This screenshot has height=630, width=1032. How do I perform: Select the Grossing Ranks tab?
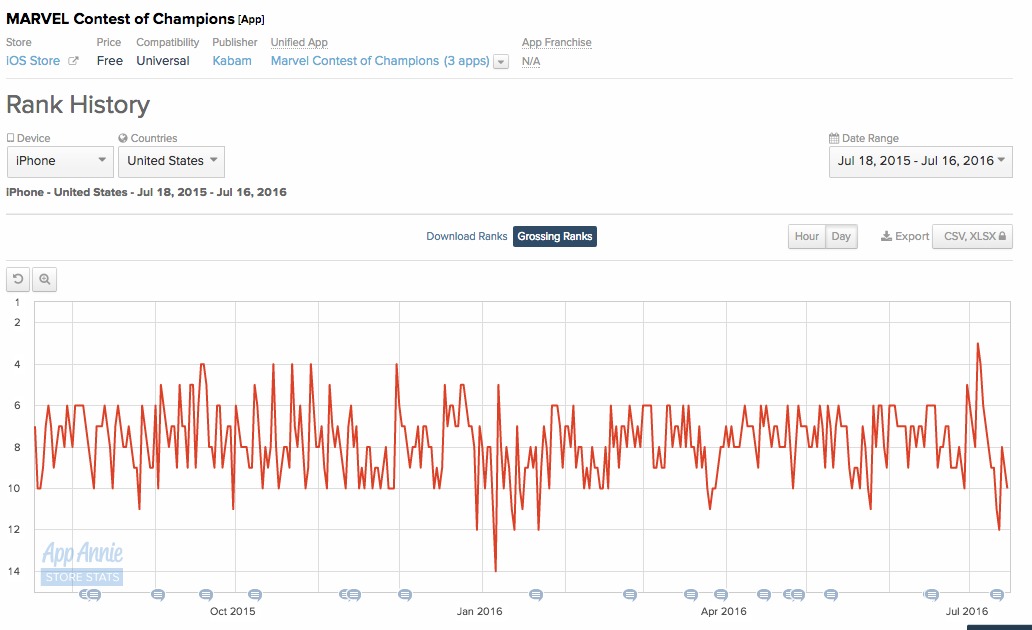[x=555, y=236]
